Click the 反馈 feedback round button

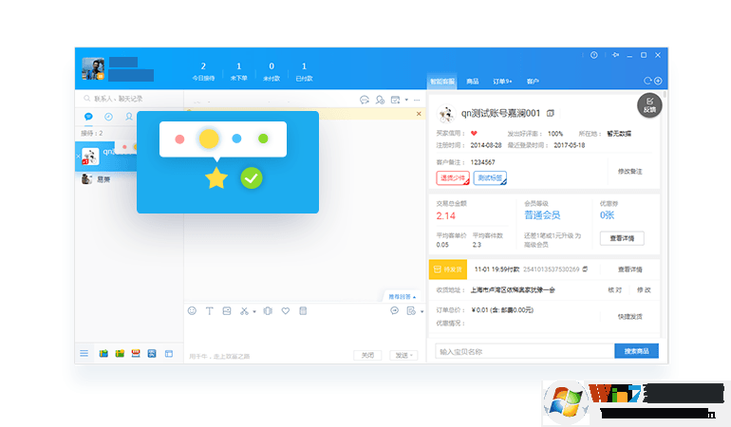(x=649, y=106)
